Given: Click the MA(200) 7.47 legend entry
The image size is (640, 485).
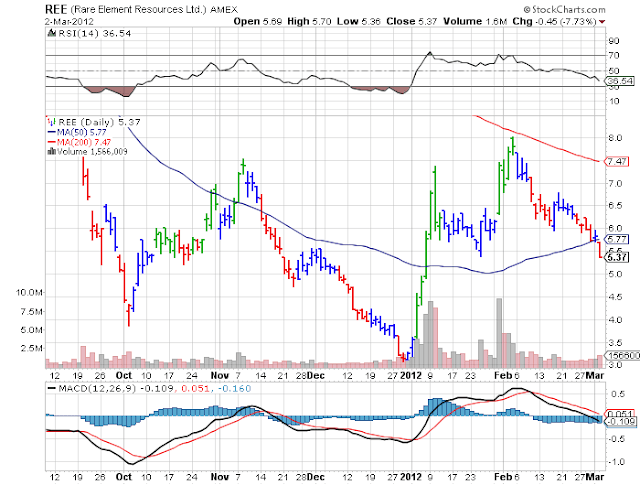Looking at the screenshot, I should 84,142.
